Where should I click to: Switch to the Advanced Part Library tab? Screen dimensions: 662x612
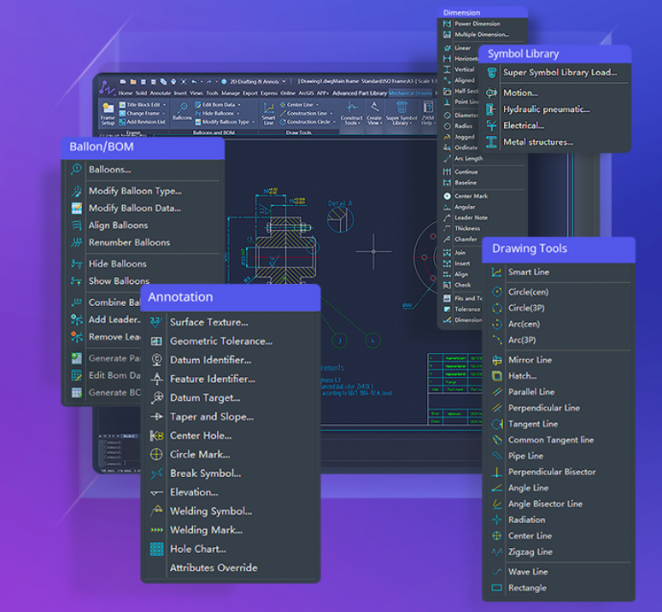(359, 93)
